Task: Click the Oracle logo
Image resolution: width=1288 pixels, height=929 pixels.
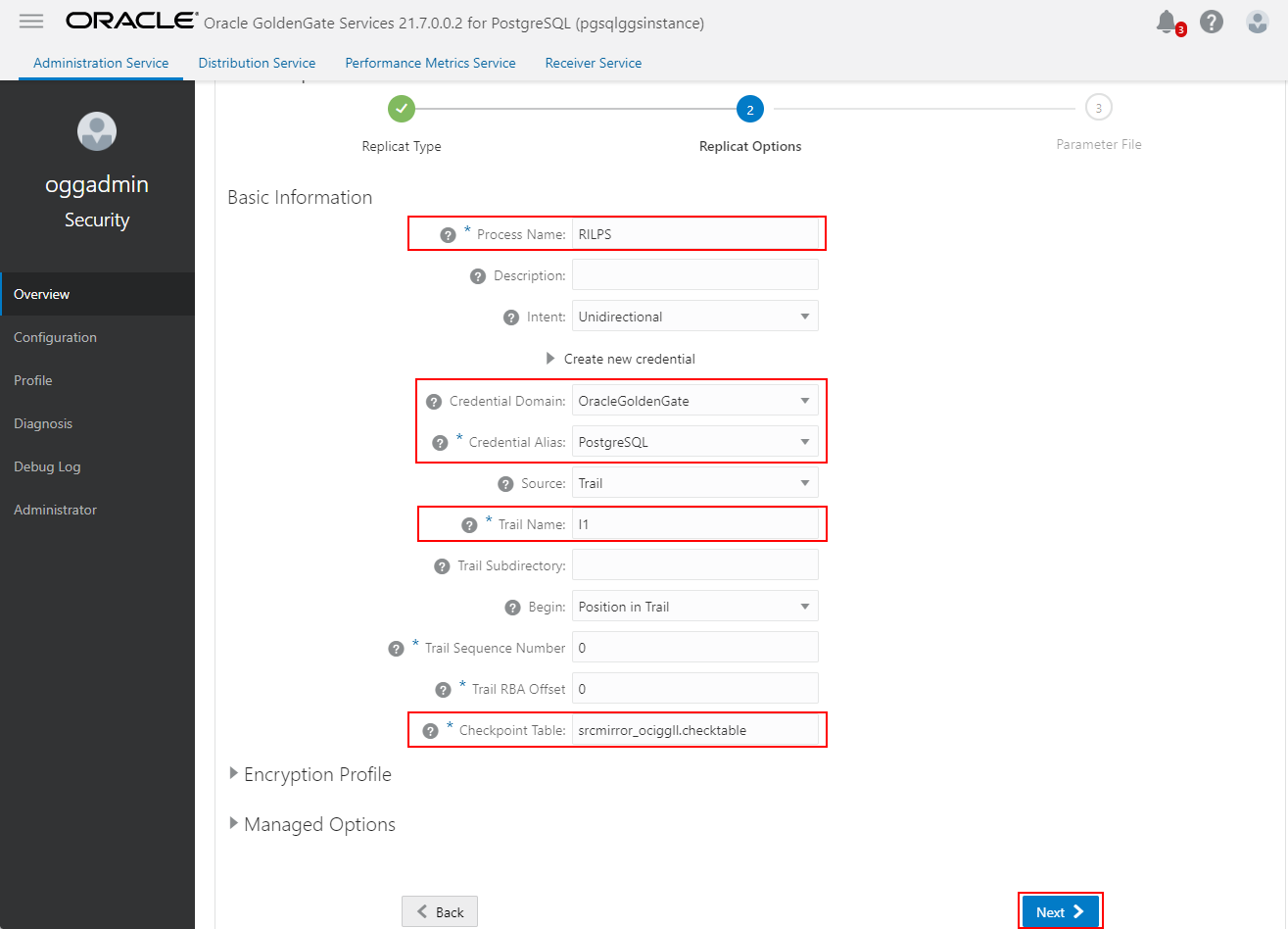Action: [x=131, y=21]
